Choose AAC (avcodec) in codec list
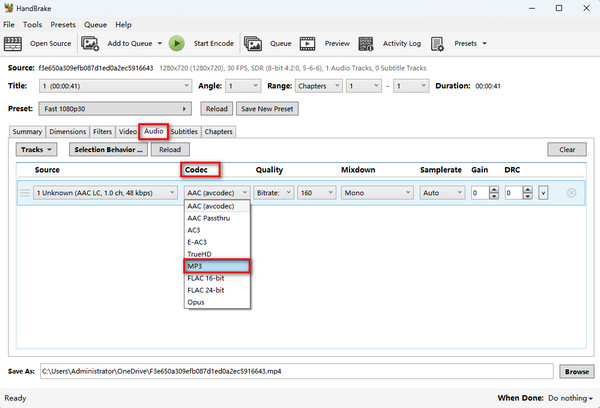Image resolution: width=600 pixels, height=408 pixels. point(217,206)
